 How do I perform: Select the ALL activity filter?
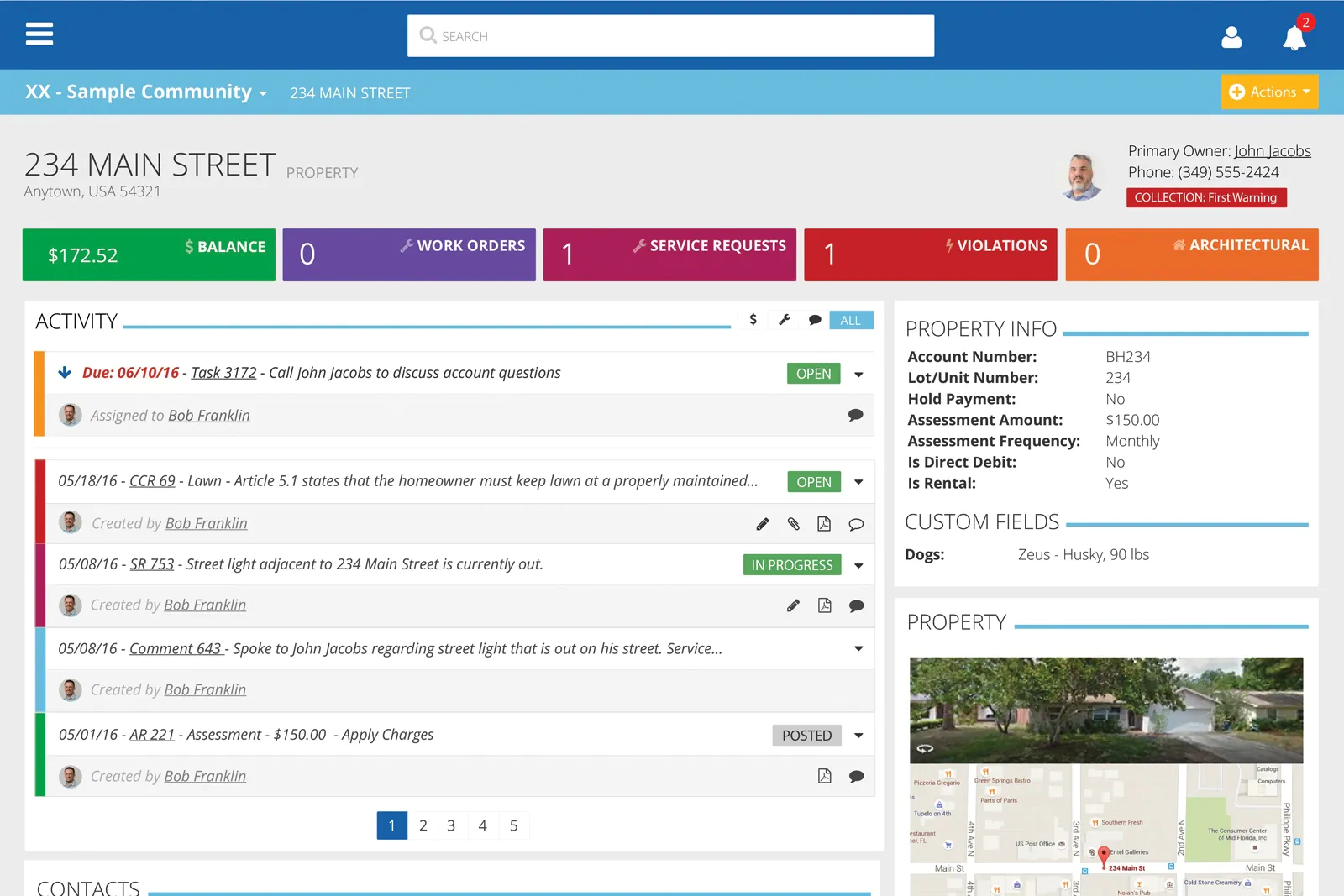pos(850,320)
